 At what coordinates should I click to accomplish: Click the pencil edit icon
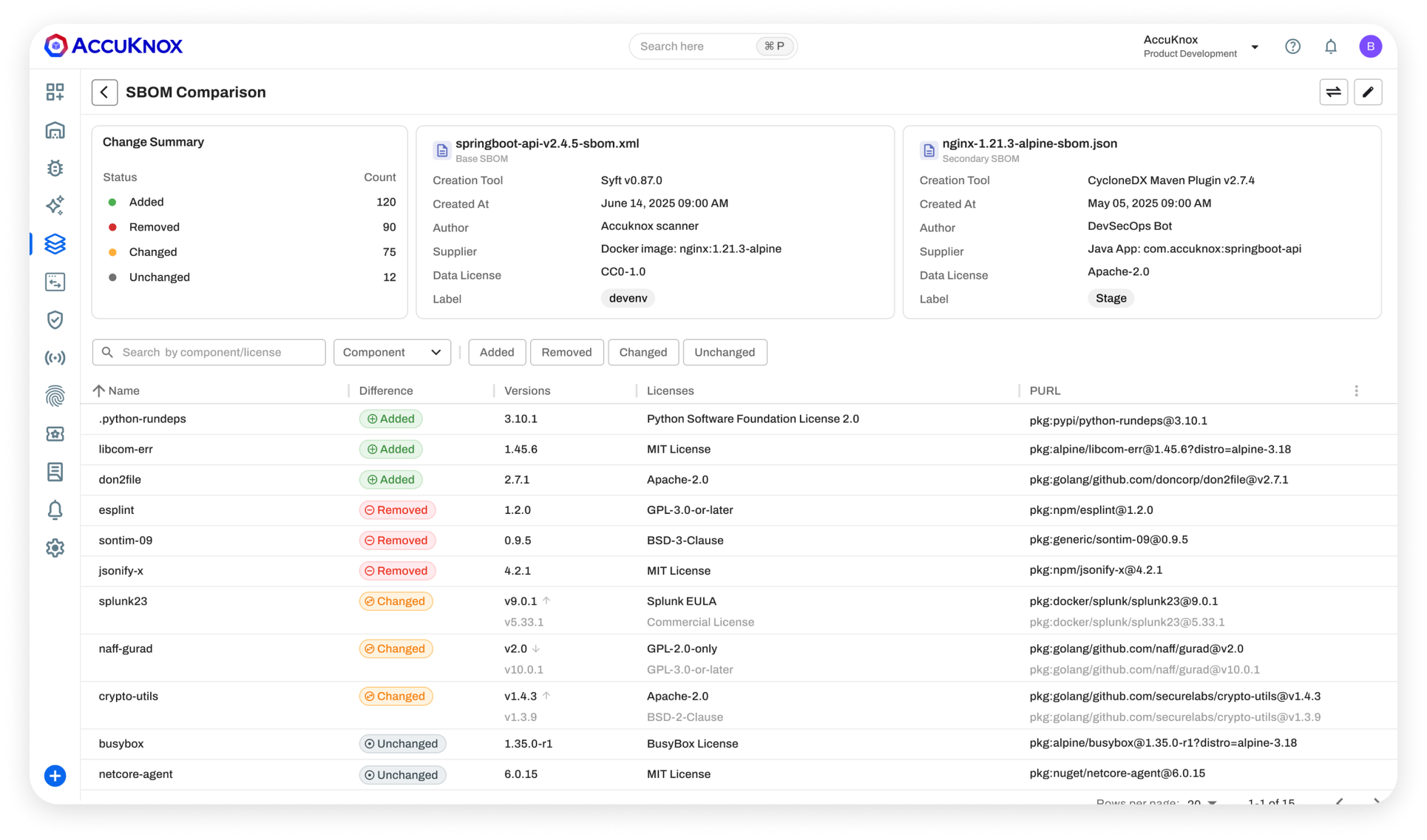[1368, 92]
